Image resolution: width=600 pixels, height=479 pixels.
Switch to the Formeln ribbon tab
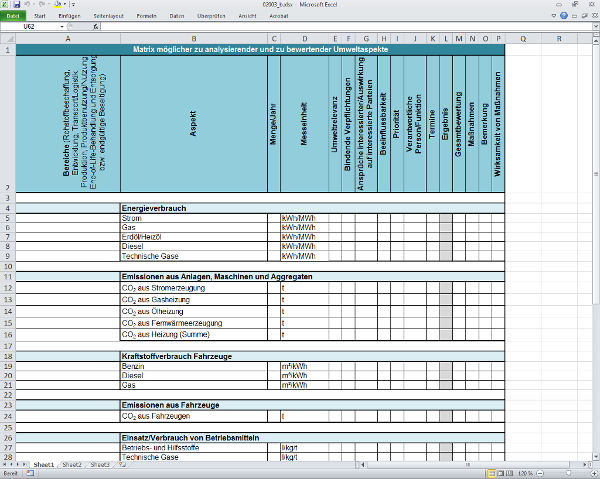(x=146, y=17)
